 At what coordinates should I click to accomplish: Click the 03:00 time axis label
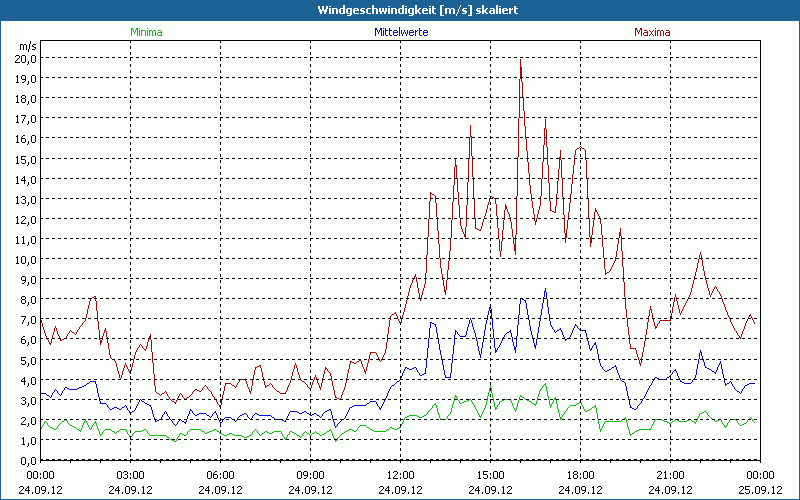130,474
